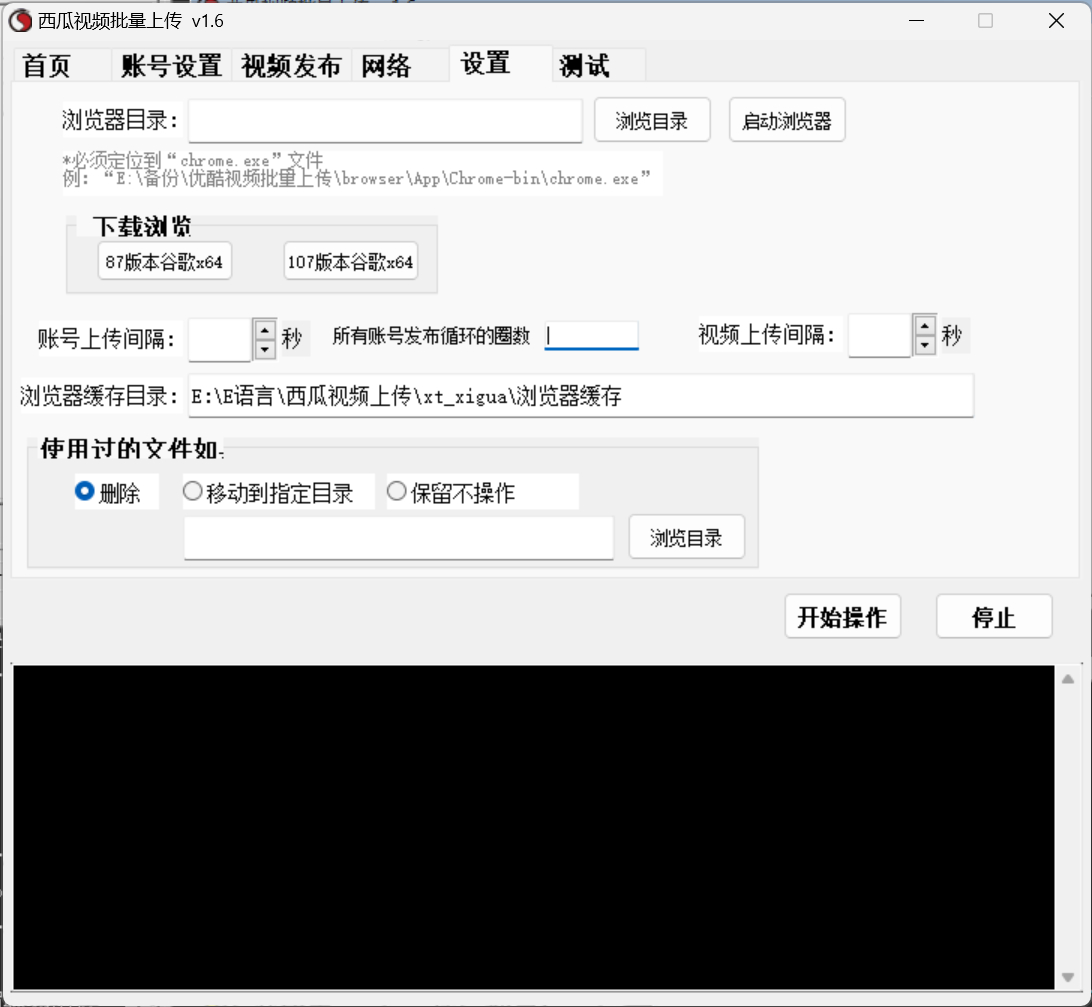The height and width of the screenshot is (1007, 1092).
Task: Click the app logo icon in title bar
Action: pos(19,20)
